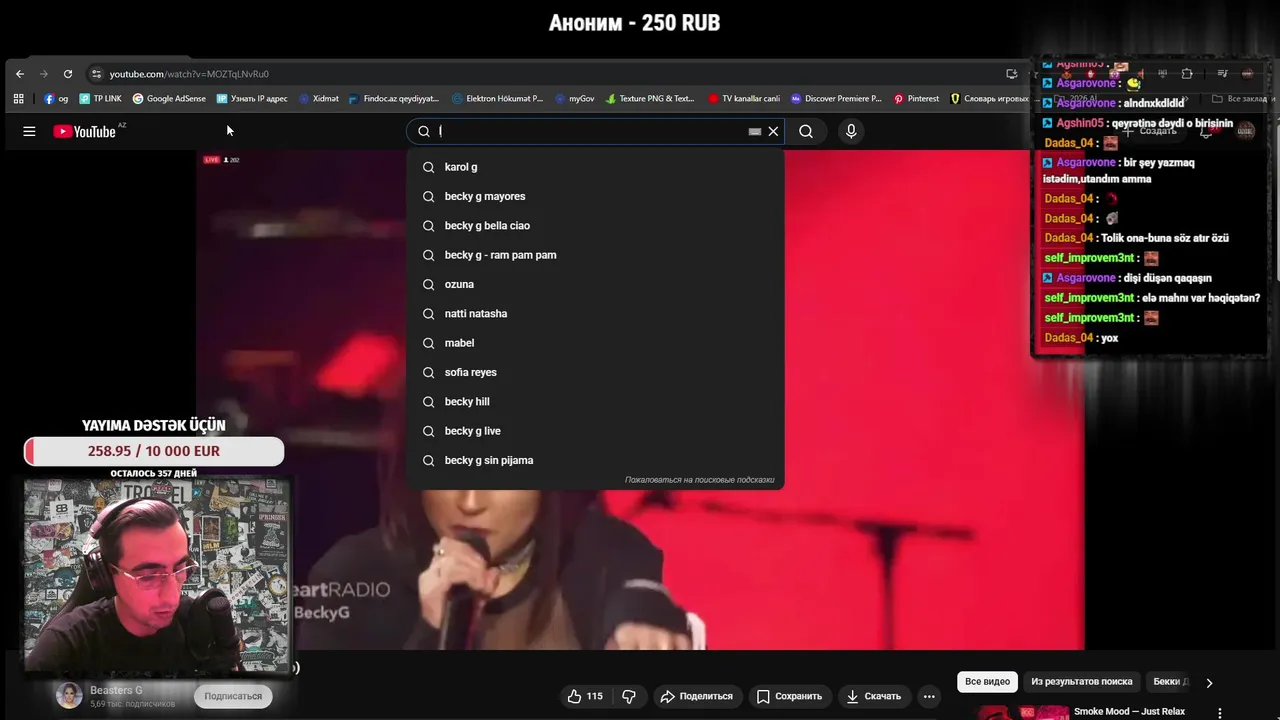Select the 'Бекки Д' chip

pos(1170,682)
